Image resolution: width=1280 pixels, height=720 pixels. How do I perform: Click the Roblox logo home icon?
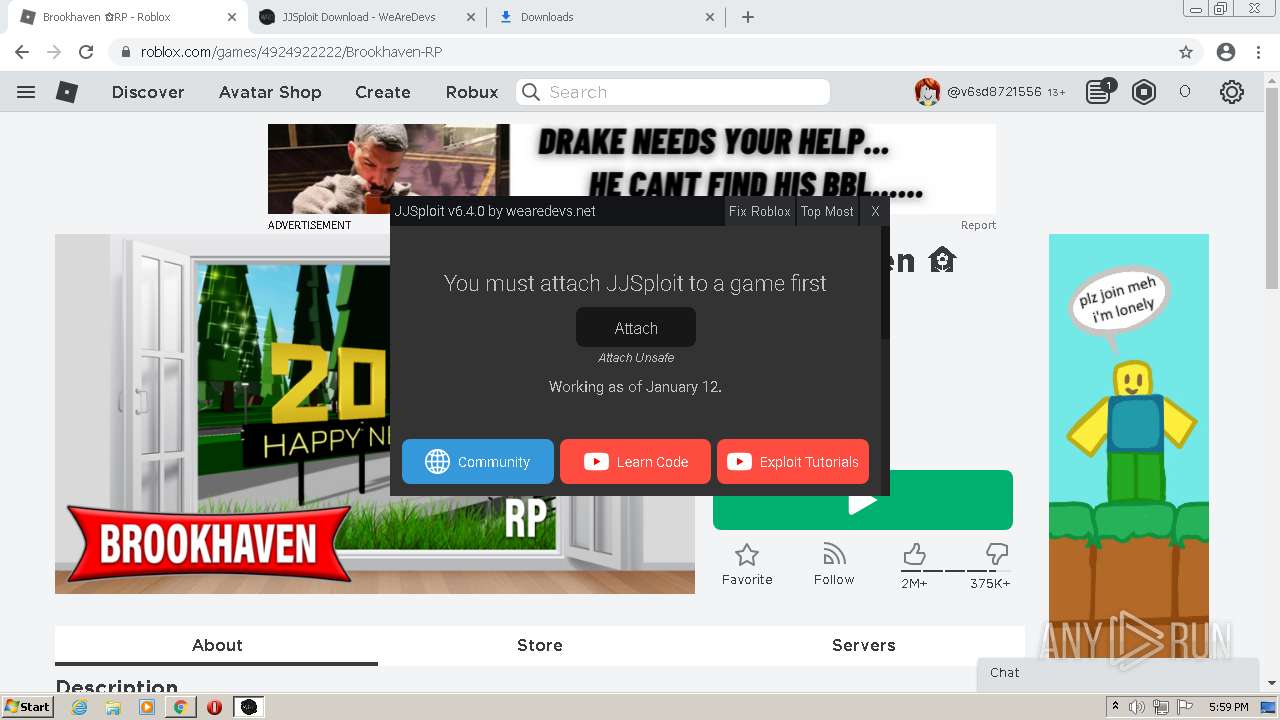[67, 92]
